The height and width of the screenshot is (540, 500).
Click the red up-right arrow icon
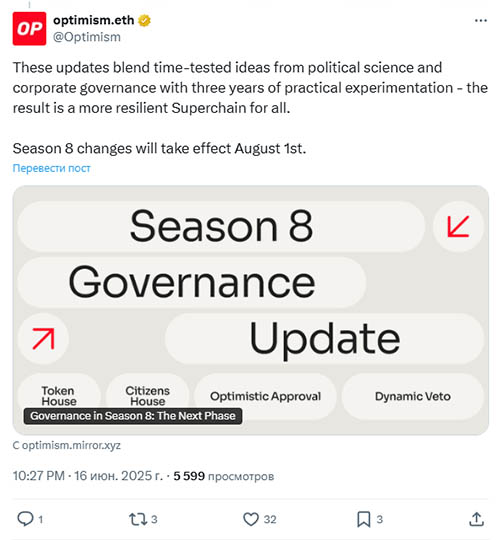pyautogui.click(x=43, y=339)
